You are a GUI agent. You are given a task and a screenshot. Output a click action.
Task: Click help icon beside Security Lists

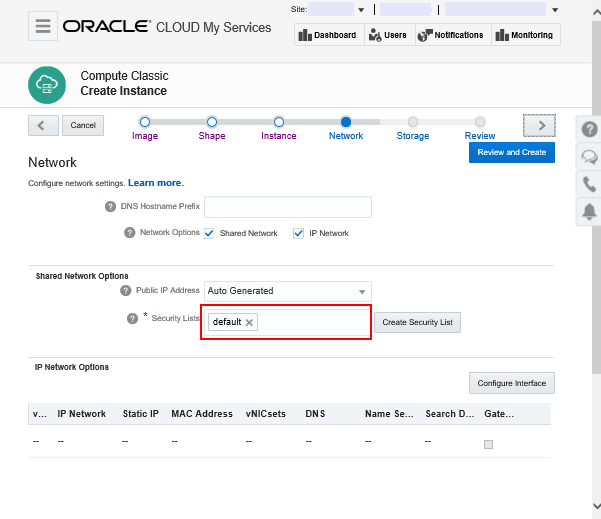132,318
